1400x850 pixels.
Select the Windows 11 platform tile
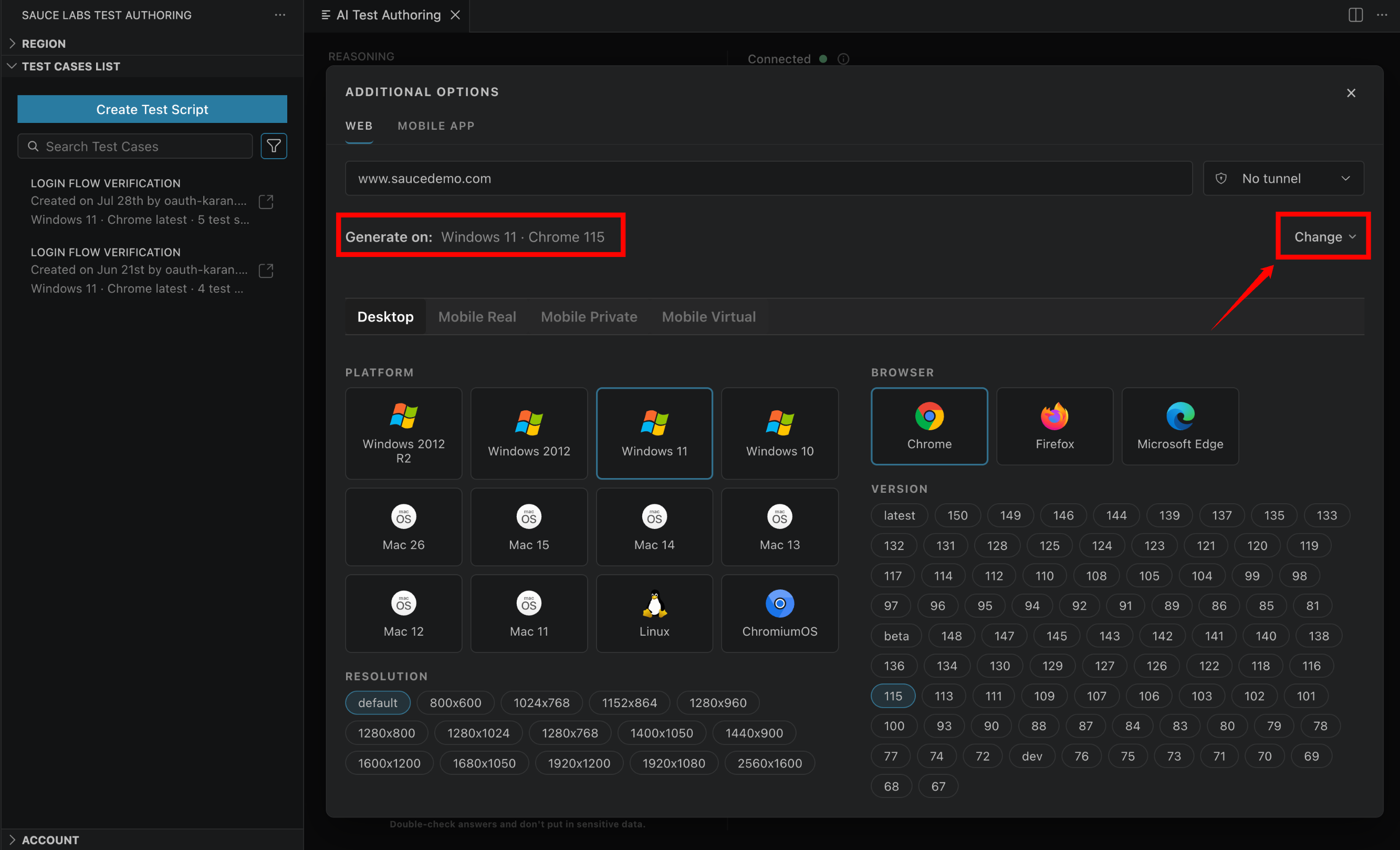point(654,433)
